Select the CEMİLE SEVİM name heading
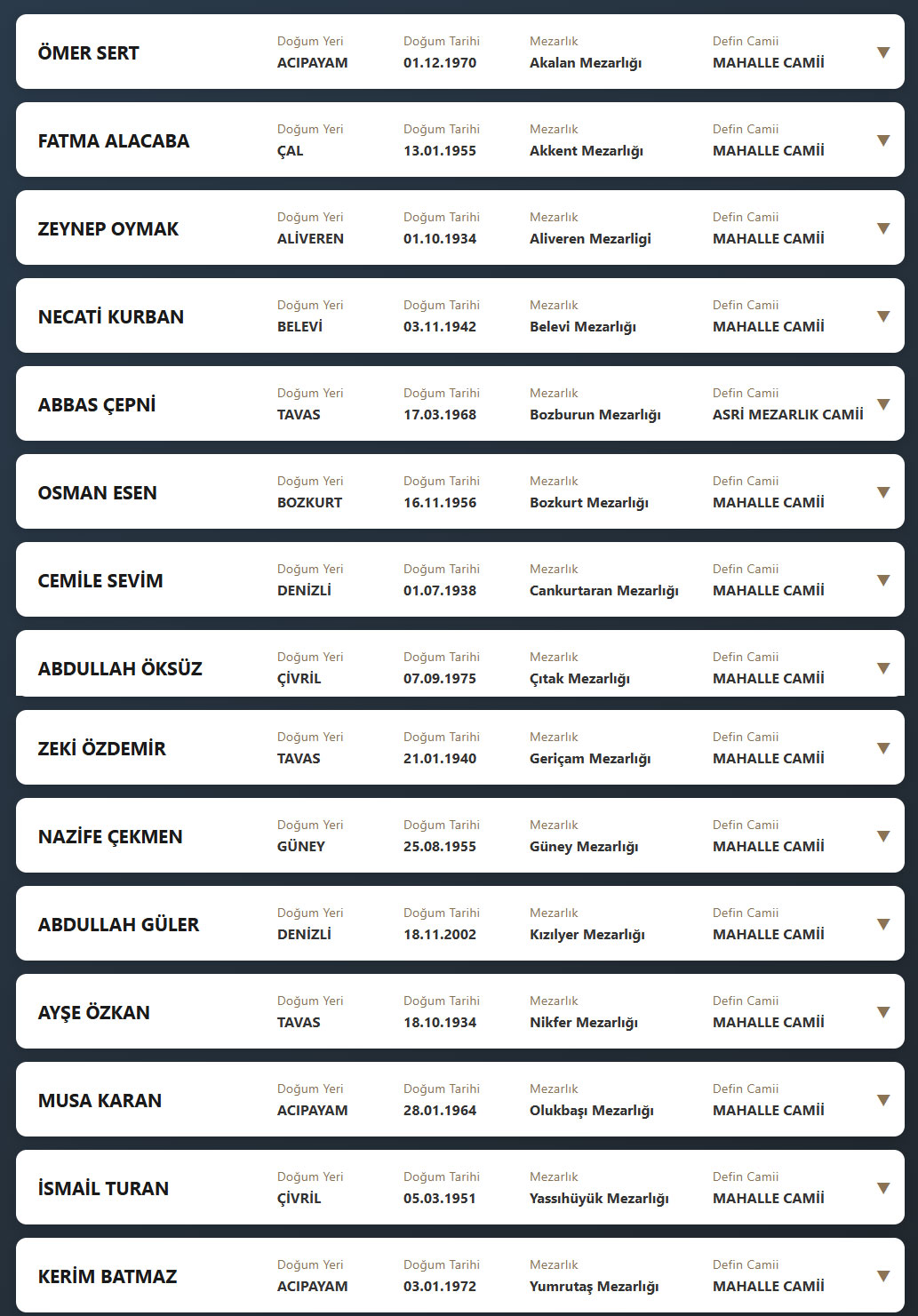918x1316 pixels. point(100,581)
